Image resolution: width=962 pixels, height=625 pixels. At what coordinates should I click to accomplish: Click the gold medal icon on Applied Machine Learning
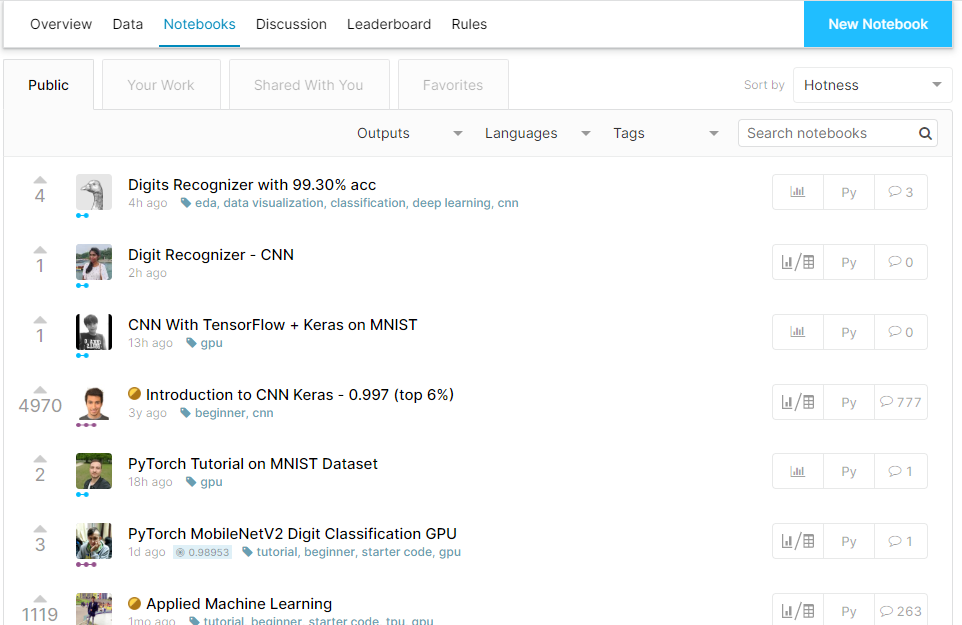point(133,603)
